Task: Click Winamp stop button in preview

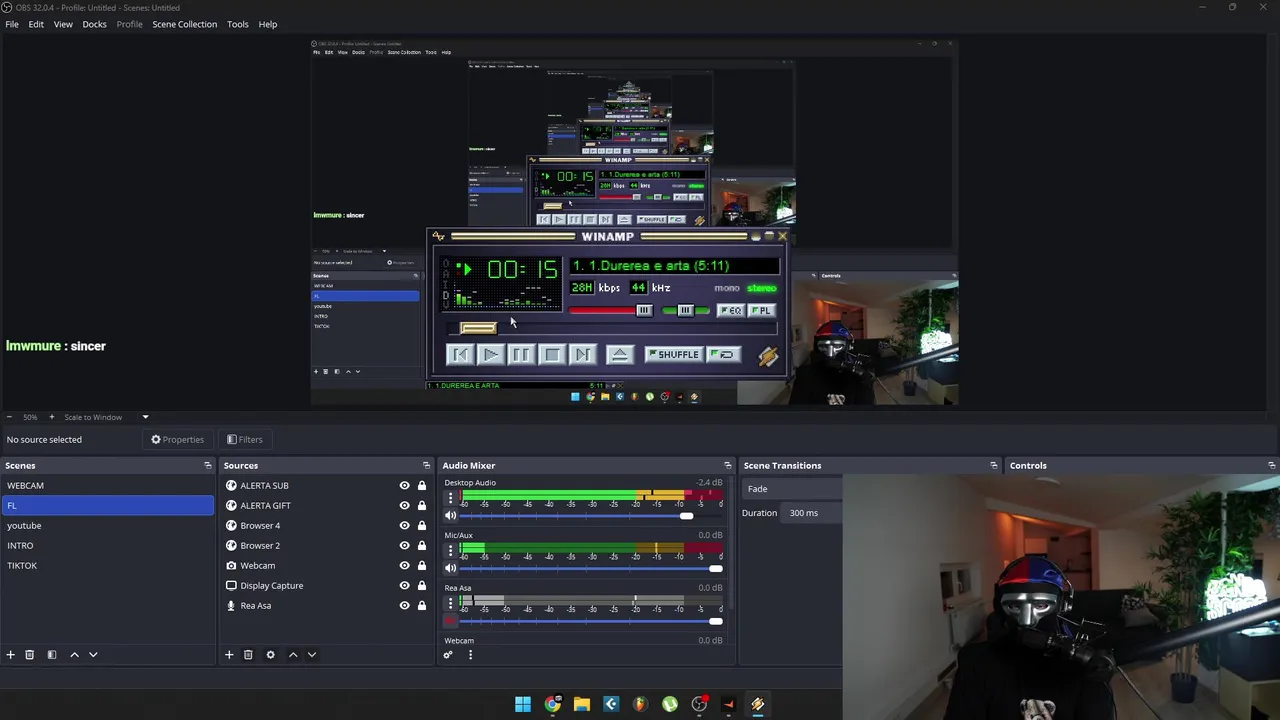Action: pos(552,354)
